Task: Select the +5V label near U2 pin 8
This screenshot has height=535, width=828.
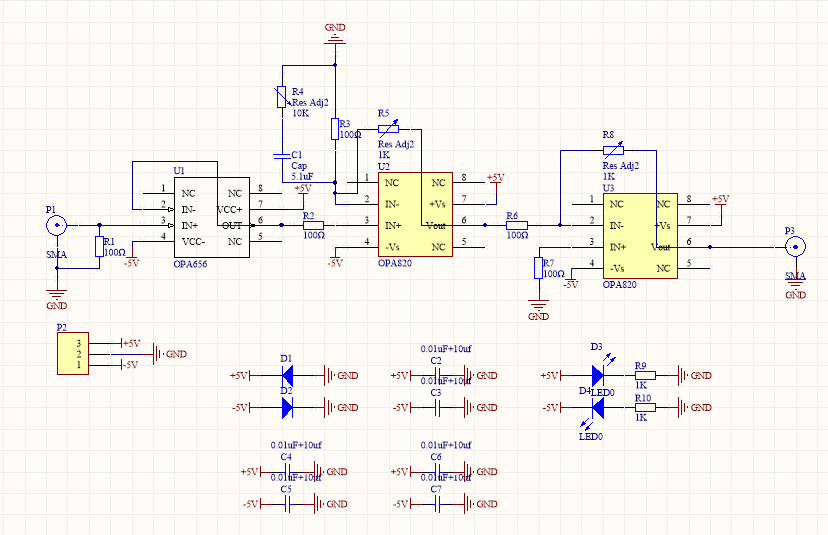Action: pyautogui.click(x=495, y=177)
